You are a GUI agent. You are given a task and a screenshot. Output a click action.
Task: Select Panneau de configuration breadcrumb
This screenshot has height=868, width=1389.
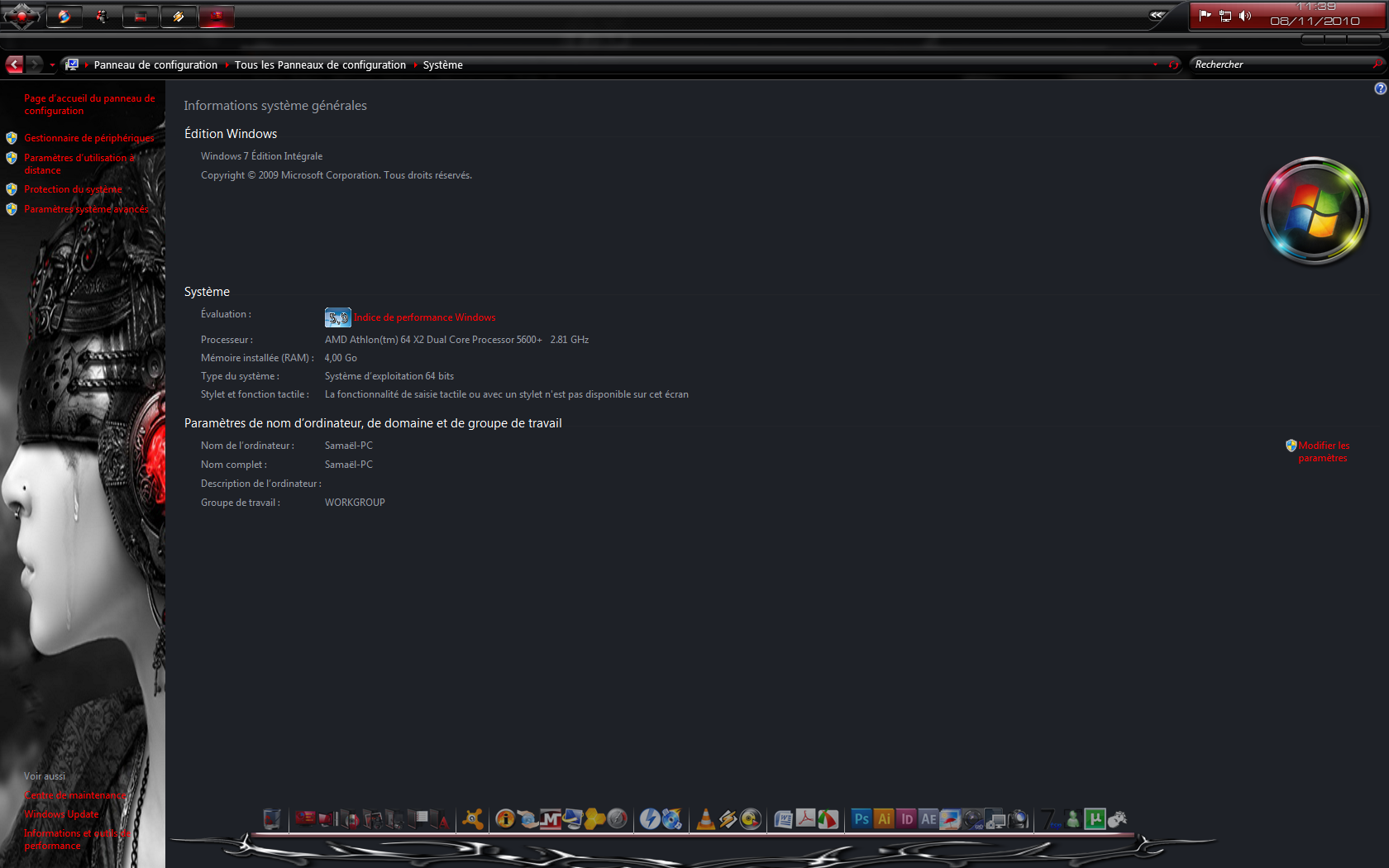click(155, 64)
